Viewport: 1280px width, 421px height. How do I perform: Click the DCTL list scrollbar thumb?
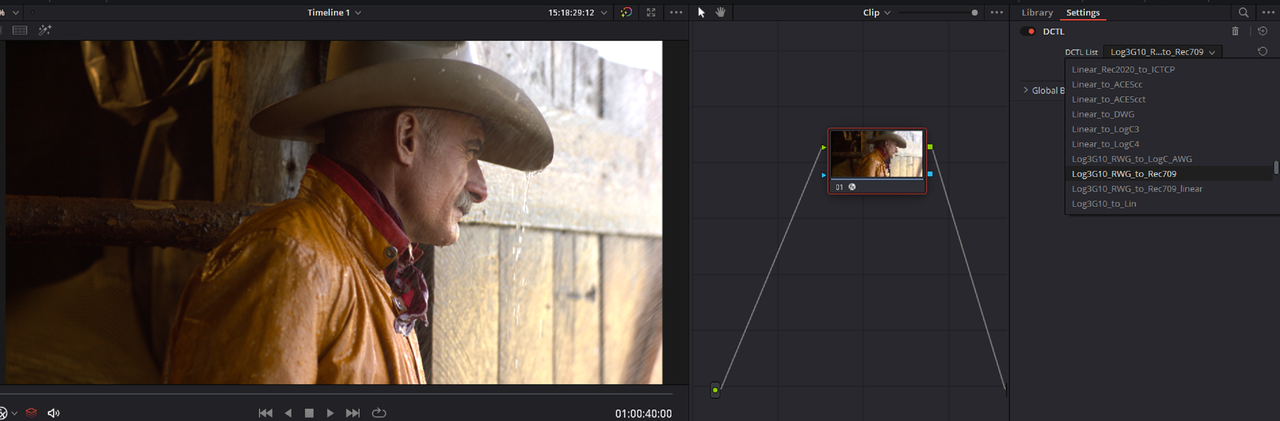(x=1275, y=167)
